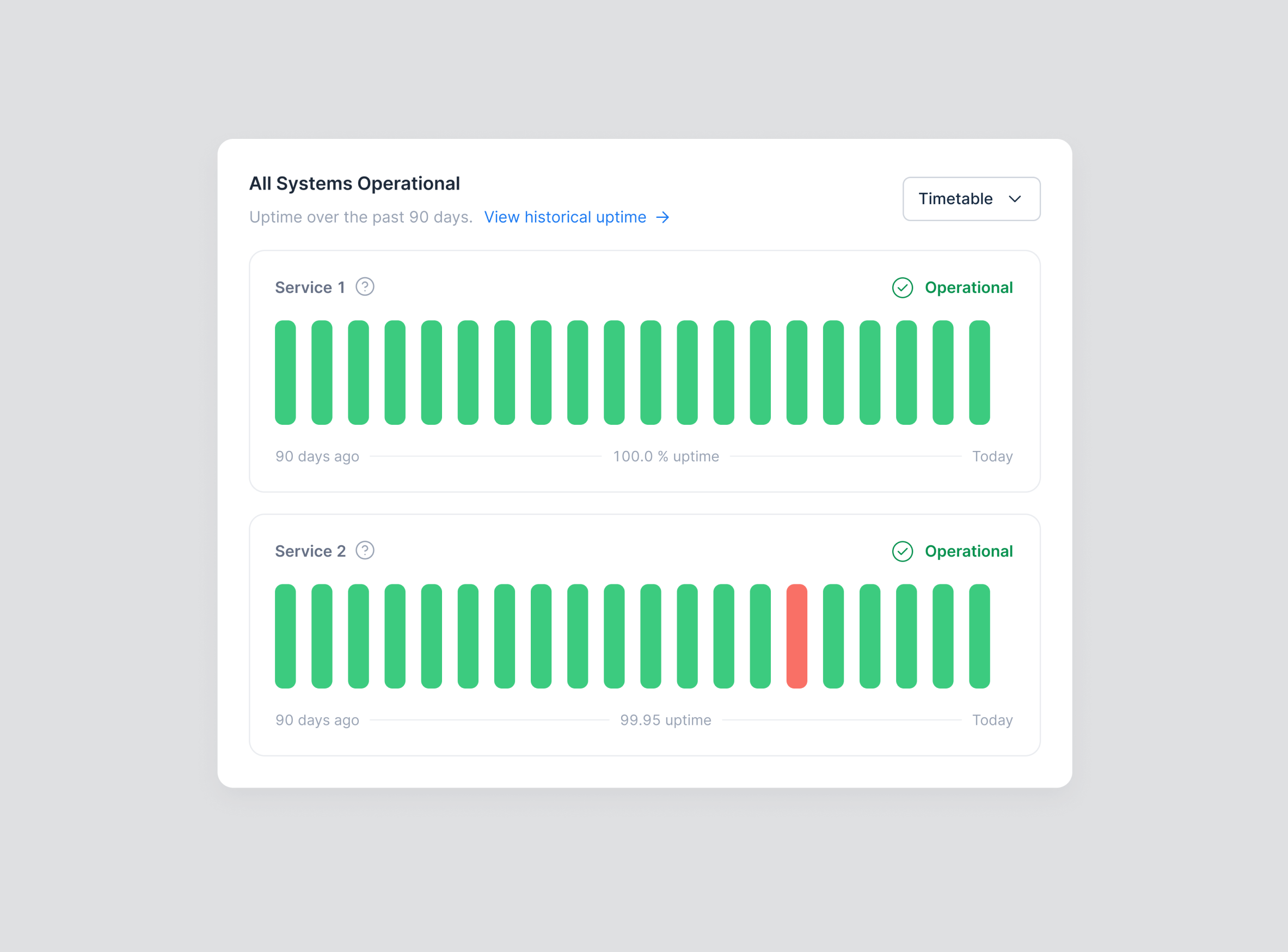Click the last uptime bar near Today for Service 2
The width and height of the screenshot is (1288, 952).
pyautogui.click(x=980, y=636)
